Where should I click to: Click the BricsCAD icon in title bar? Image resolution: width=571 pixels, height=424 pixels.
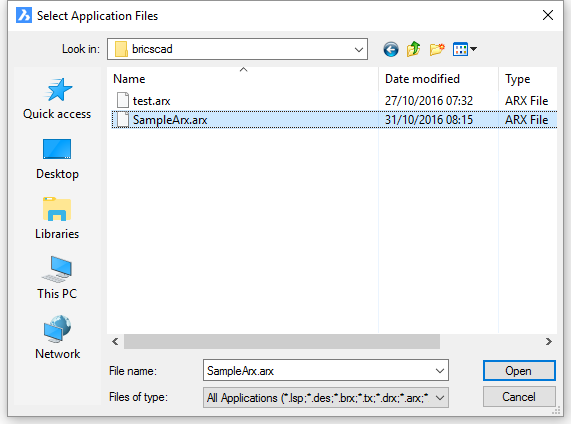tap(24, 15)
